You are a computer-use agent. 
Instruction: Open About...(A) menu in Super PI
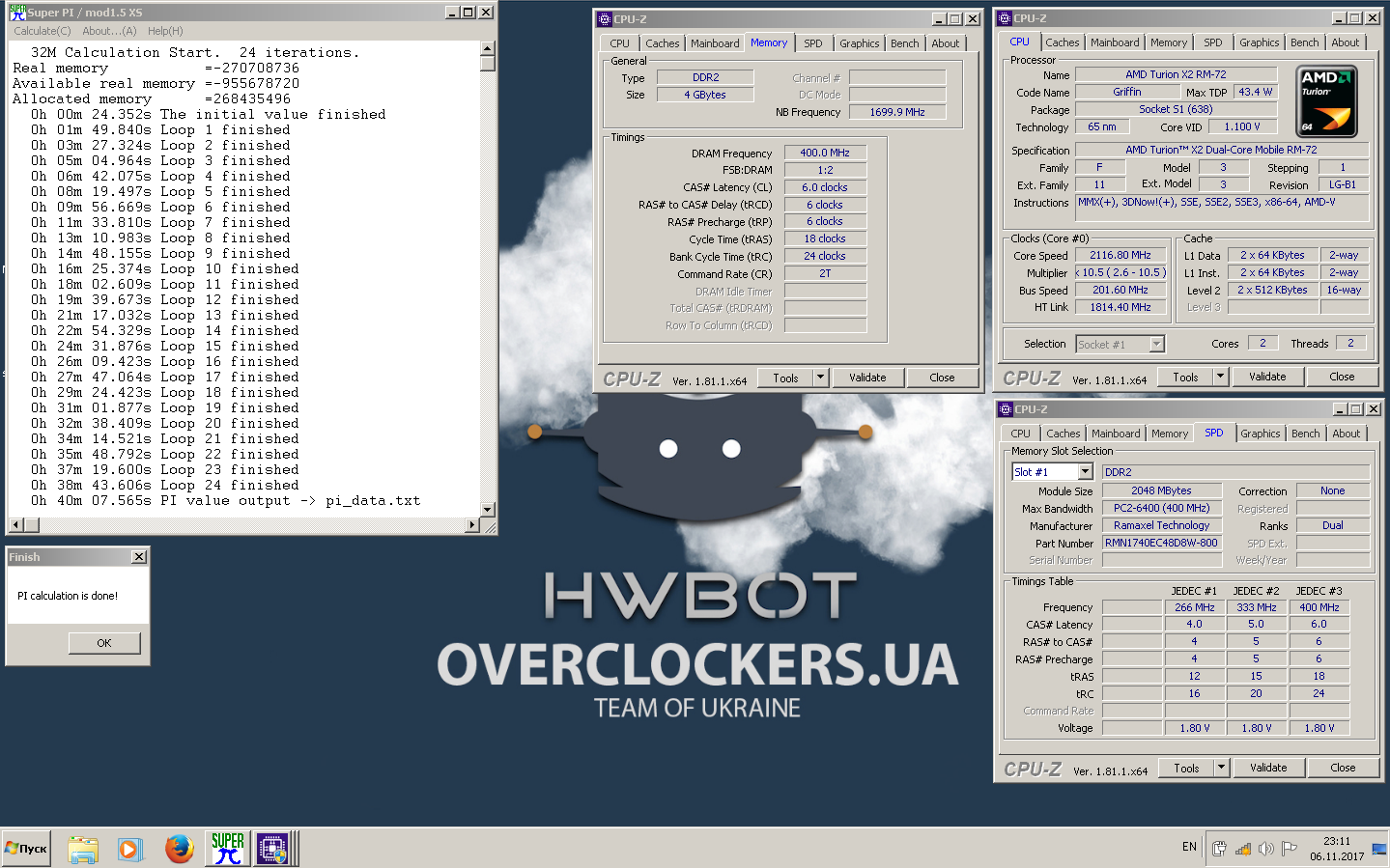pyautogui.click(x=109, y=31)
